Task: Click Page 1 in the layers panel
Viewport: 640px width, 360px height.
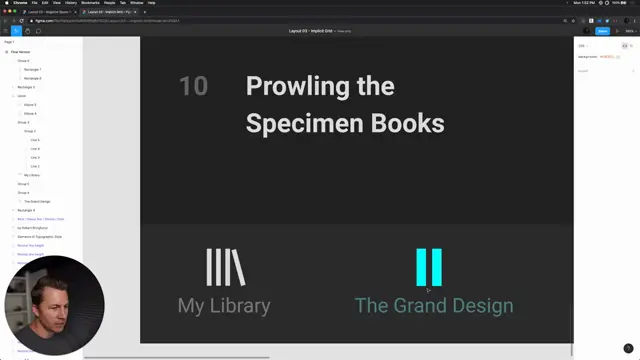Action: tap(9, 42)
